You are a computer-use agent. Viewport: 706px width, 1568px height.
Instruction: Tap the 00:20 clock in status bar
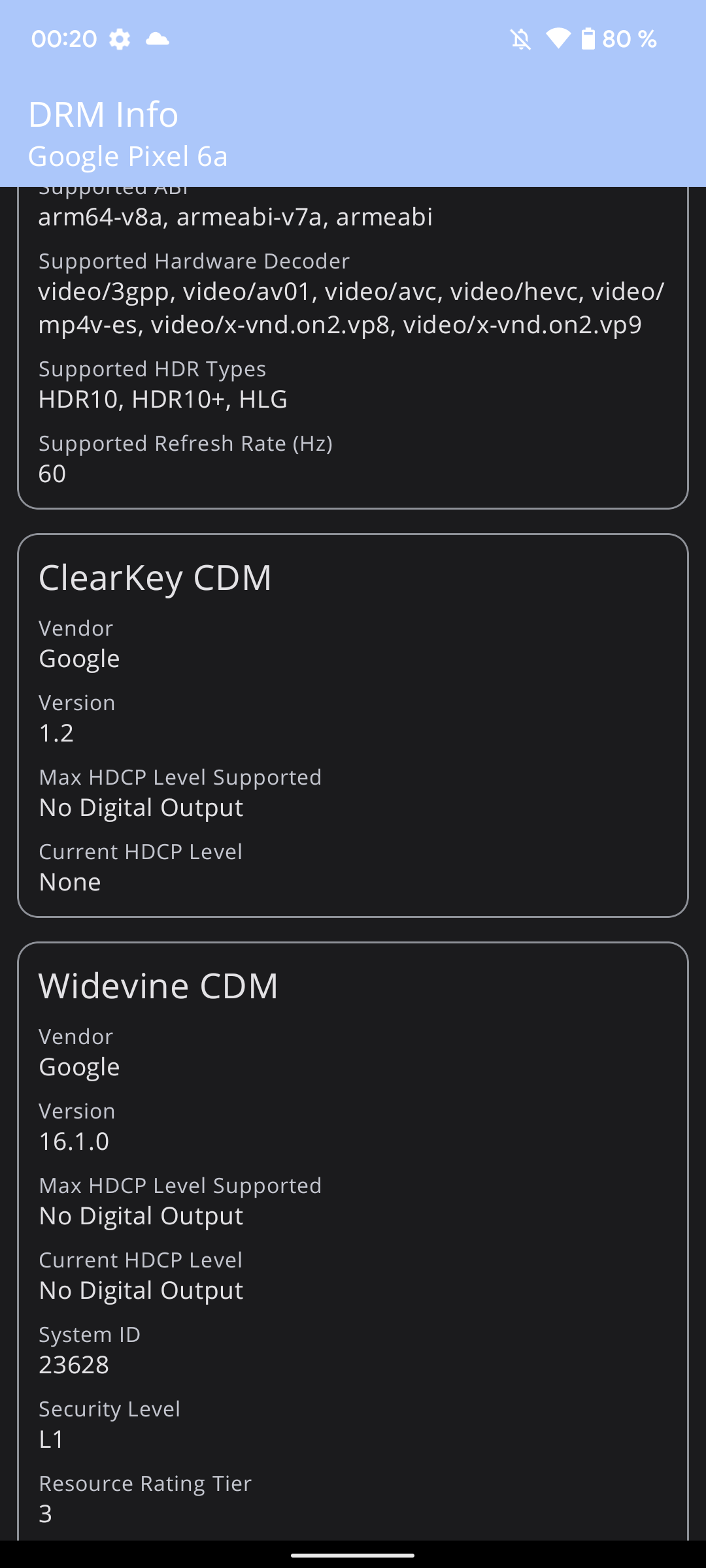click(x=64, y=39)
